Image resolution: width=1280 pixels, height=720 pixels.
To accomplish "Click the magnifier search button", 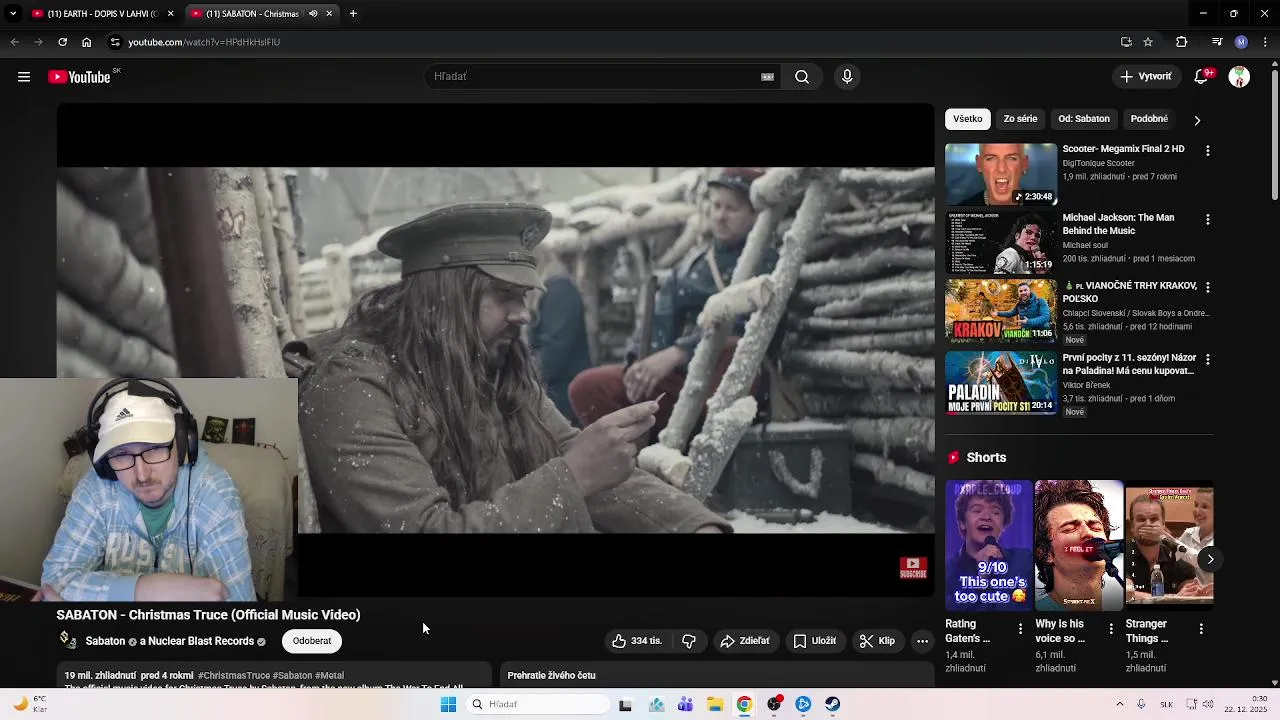I will (x=802, y=77).
